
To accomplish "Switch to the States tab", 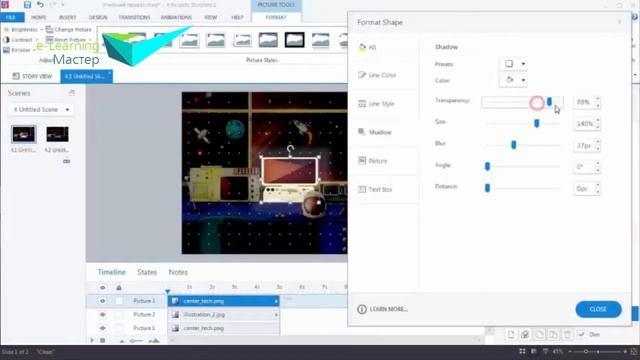I will click(147, 272).
